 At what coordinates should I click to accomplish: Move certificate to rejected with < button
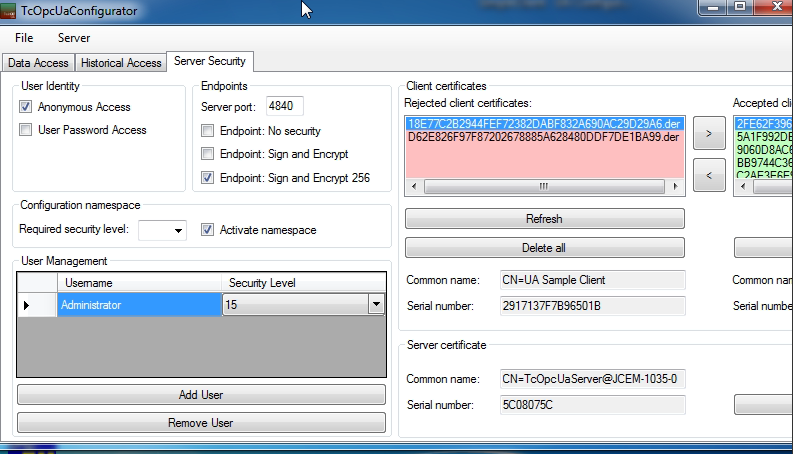709,175
